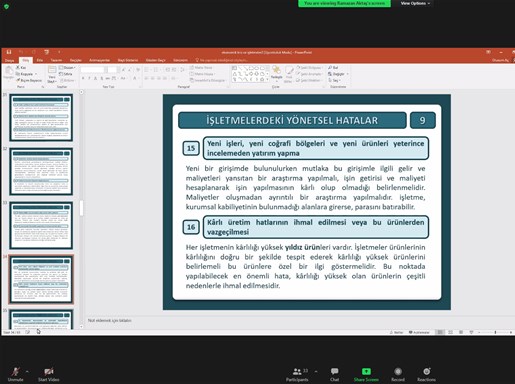Click the 'Tell me what you want' search box
Viewport: 515px width, 384px height.
coord(222,60)
